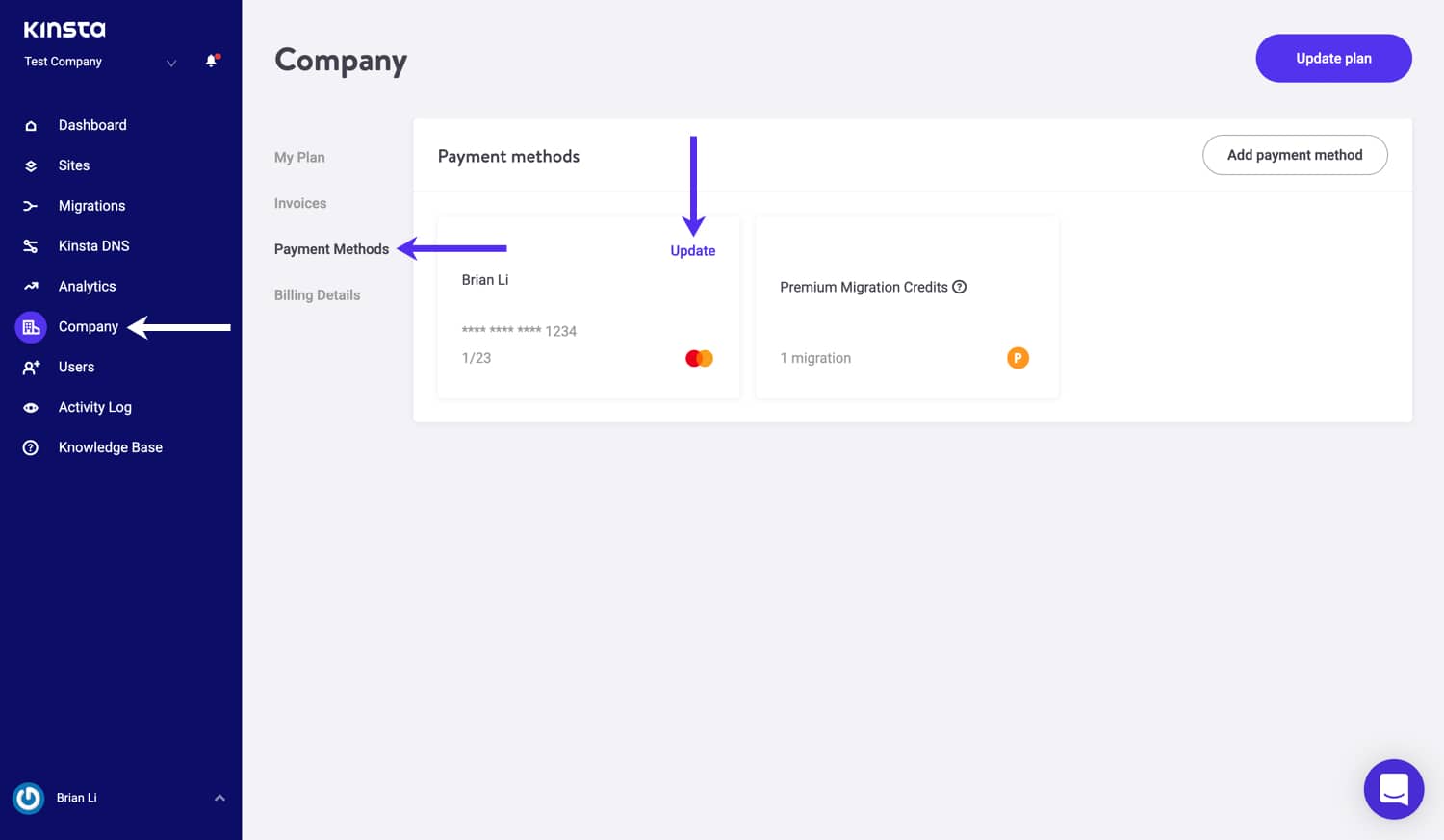Open the notifications bell
The height and width of the screenshot is (840, 1444).
[212, 62]
